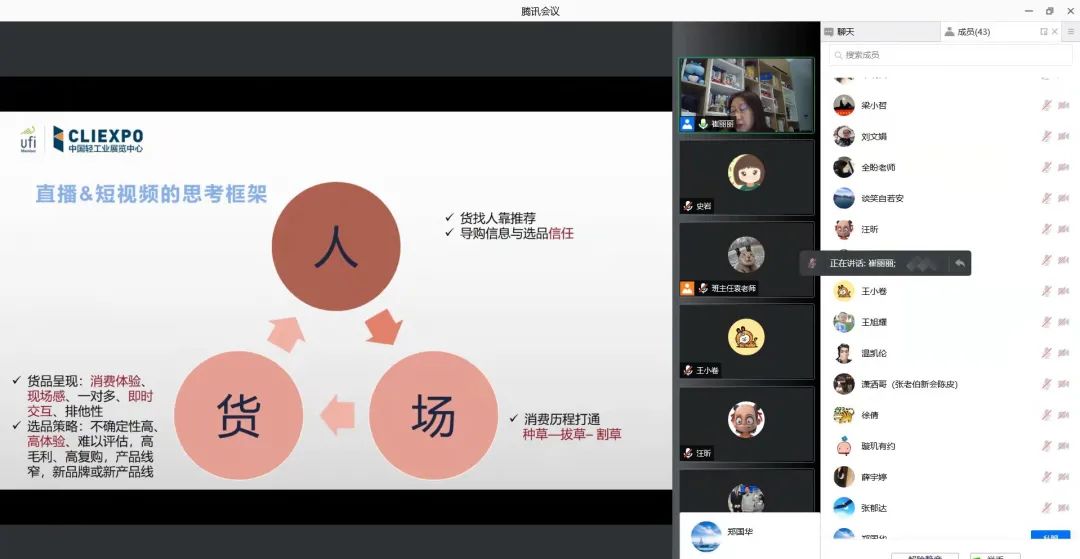Unmute microphone of 全盼老师
The width and height of the screenshot is (1080, 559).
pyautogui.click(x=1046, y=167)
